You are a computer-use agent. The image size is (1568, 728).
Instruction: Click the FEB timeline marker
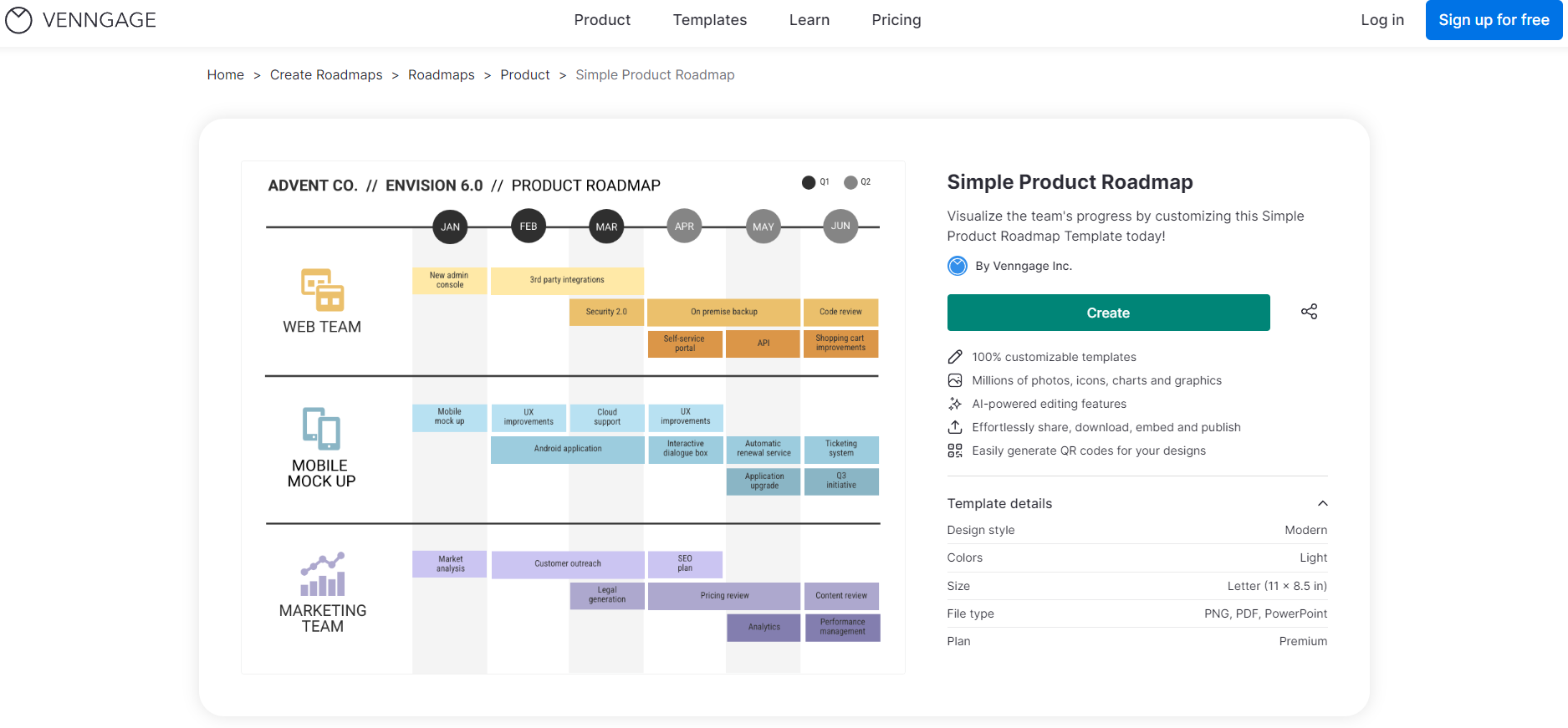coord(529,226)
